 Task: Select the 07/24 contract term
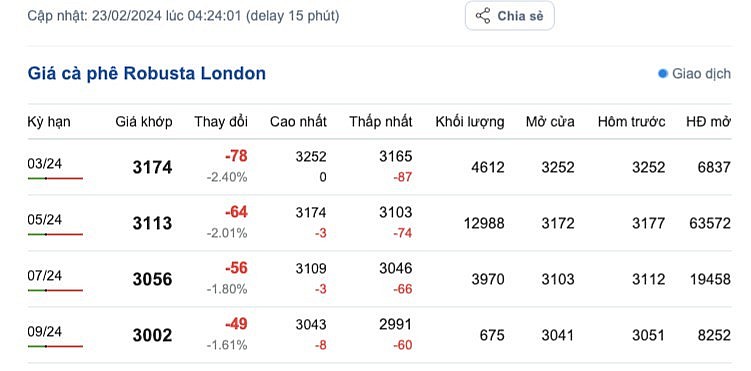(45, 276)
